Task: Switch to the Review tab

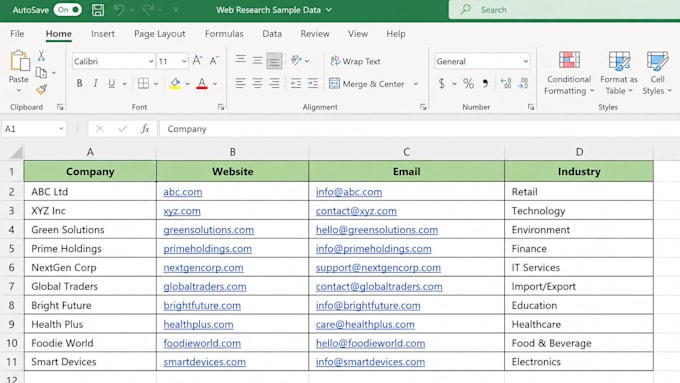Action: tap(315, 33)
